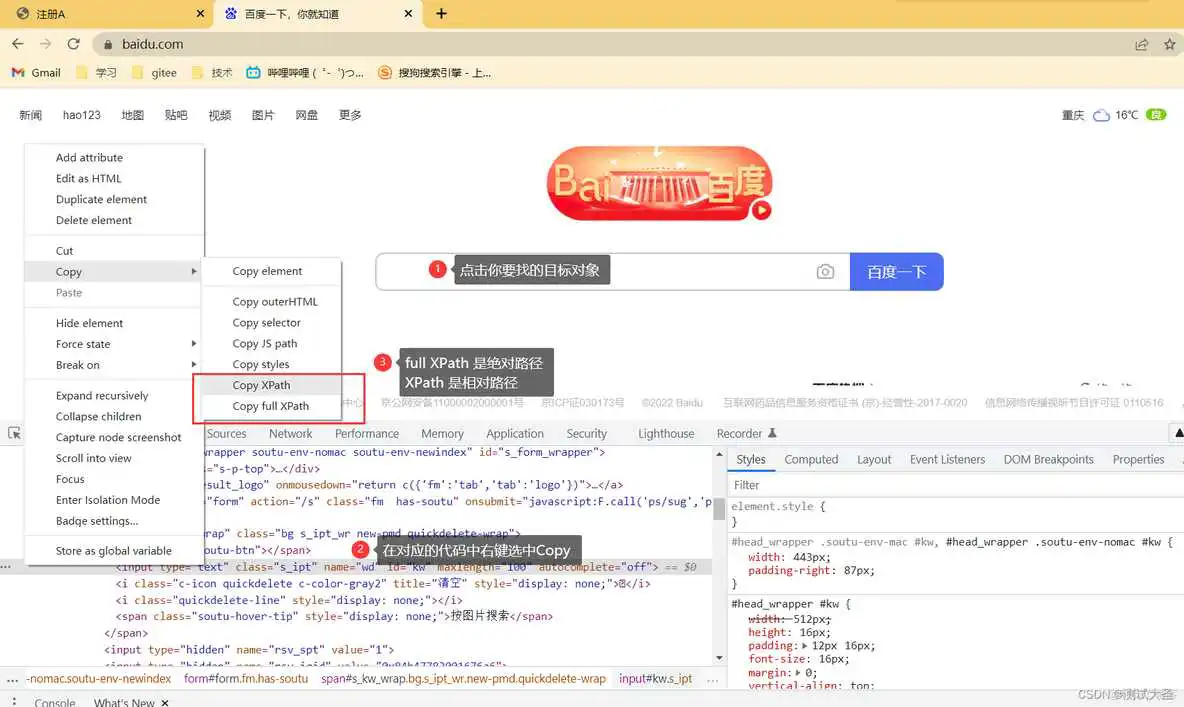Click the Sogou search engine bookmark icon
Viewport: 1184px width, 707px height.
click(384, 72)
